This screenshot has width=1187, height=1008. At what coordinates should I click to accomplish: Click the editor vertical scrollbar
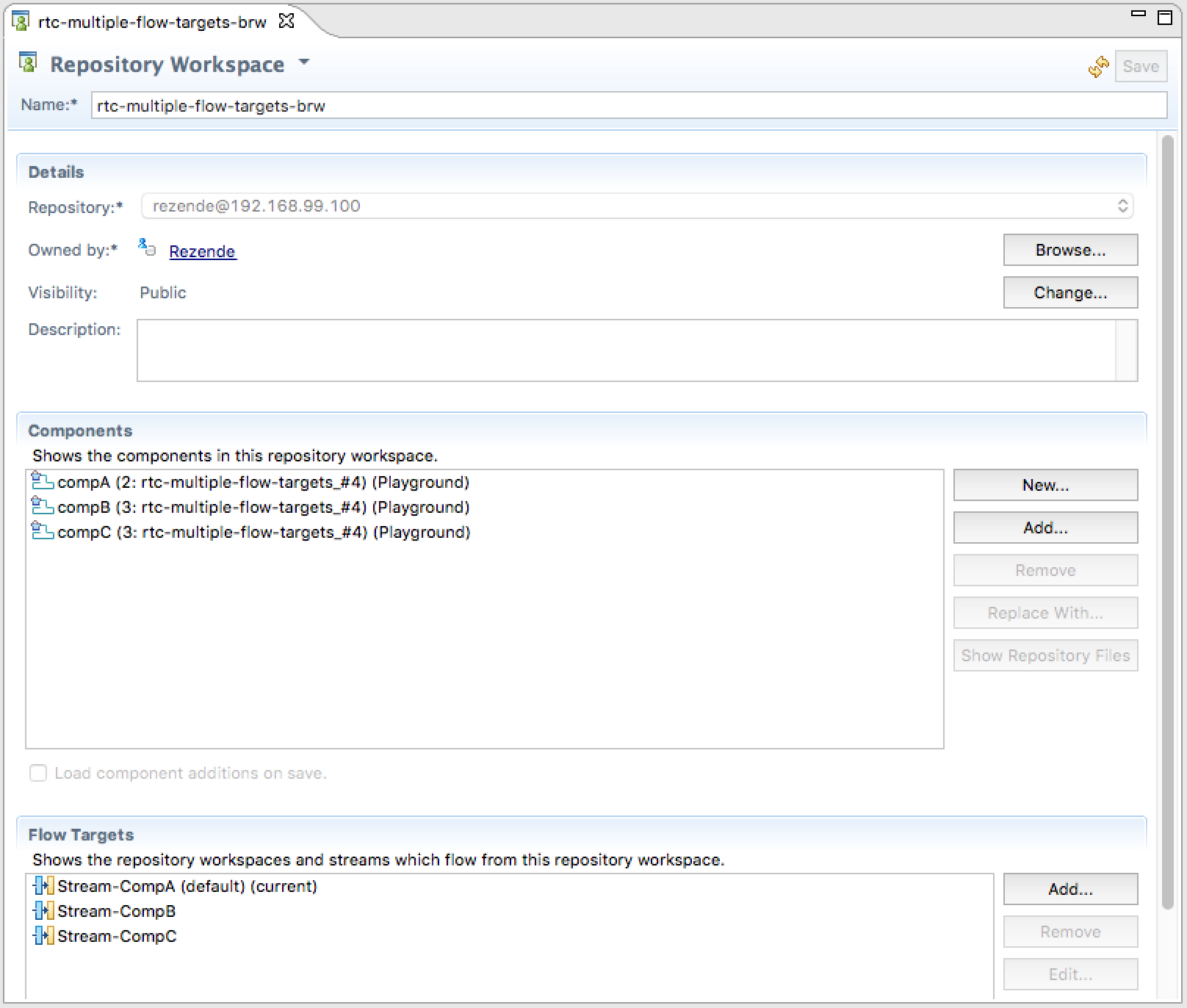1168,522
